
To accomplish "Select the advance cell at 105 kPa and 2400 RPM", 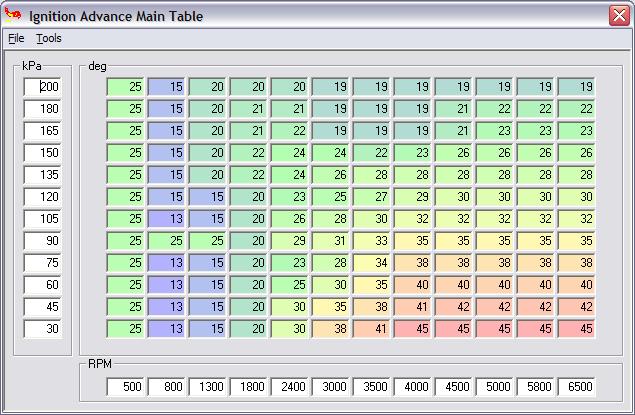I will pyautogui.click(x=289, y=219).
